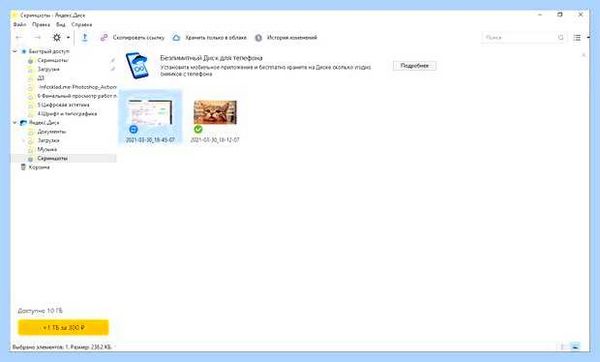Go back with the back arrow

[x=19, y=38]
